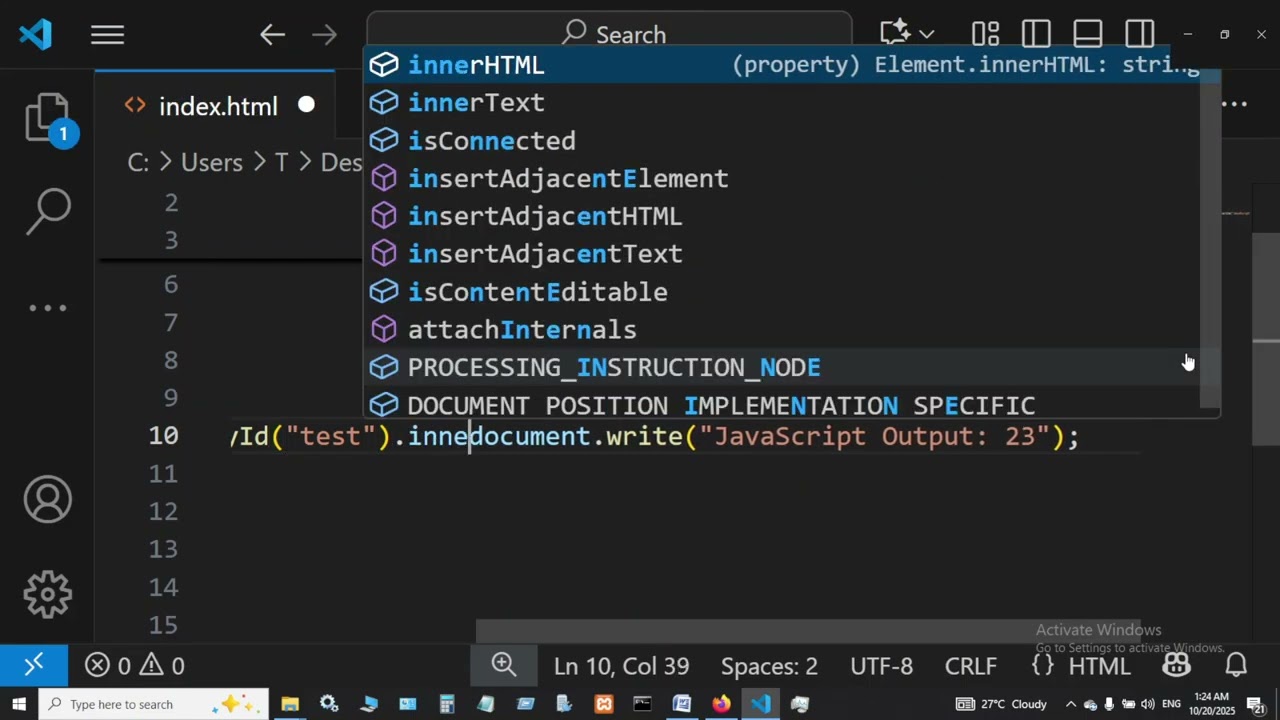Choose insertAdjacentElement suggestion
1280x720 pixels.
[x=782, y=179]
